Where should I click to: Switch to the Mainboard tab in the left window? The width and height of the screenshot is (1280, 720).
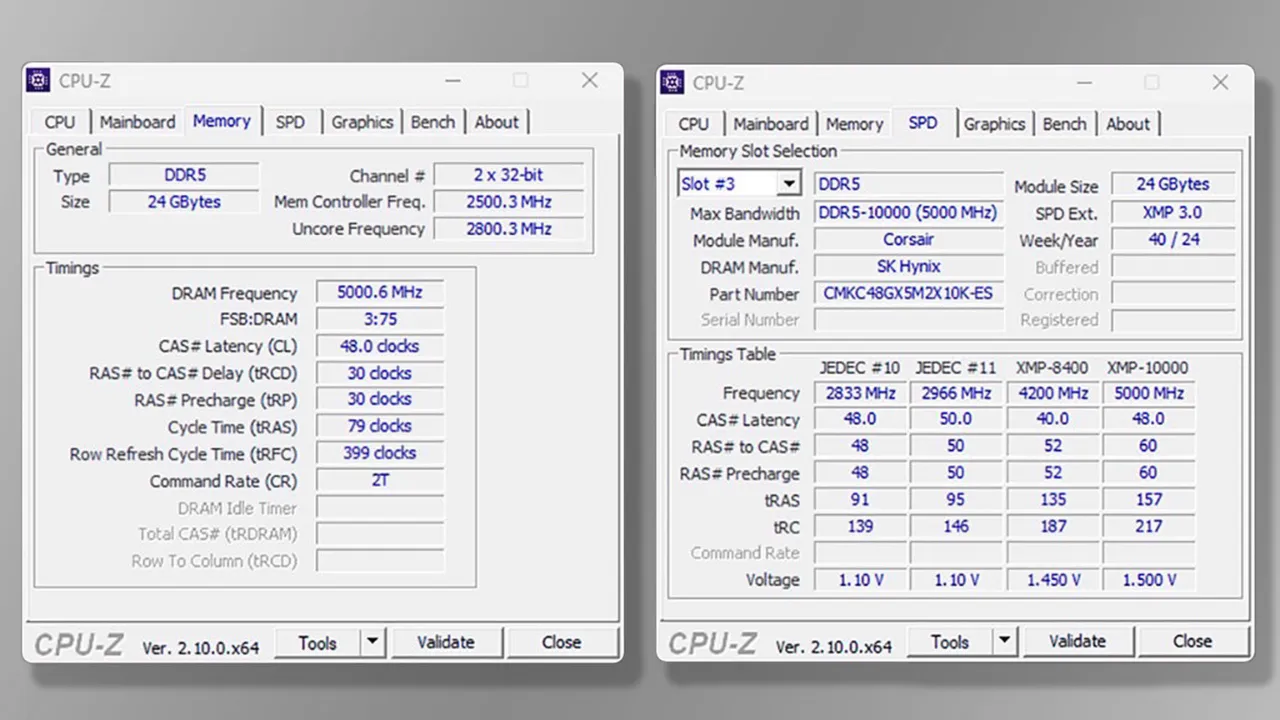pos(137,122)
